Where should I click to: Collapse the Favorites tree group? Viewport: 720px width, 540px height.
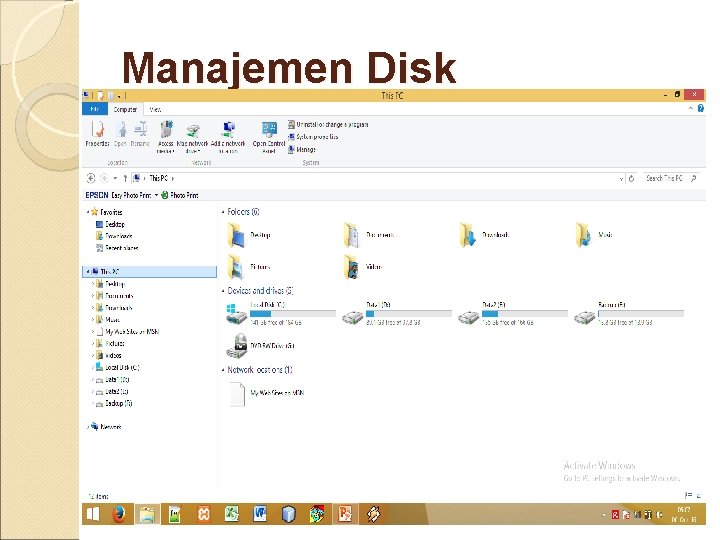(x=88, y=212)
